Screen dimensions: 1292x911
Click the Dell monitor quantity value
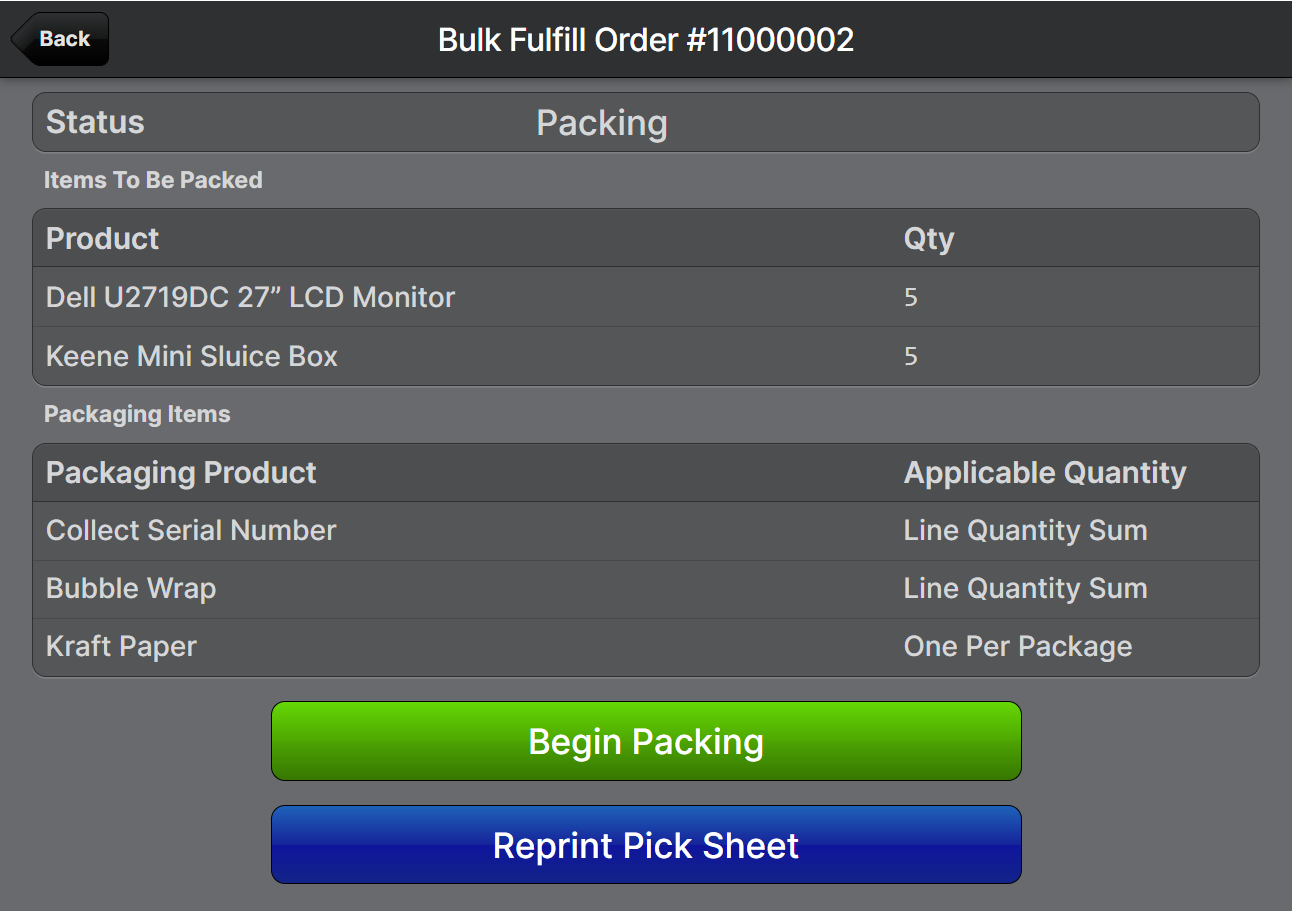(910, 297)
